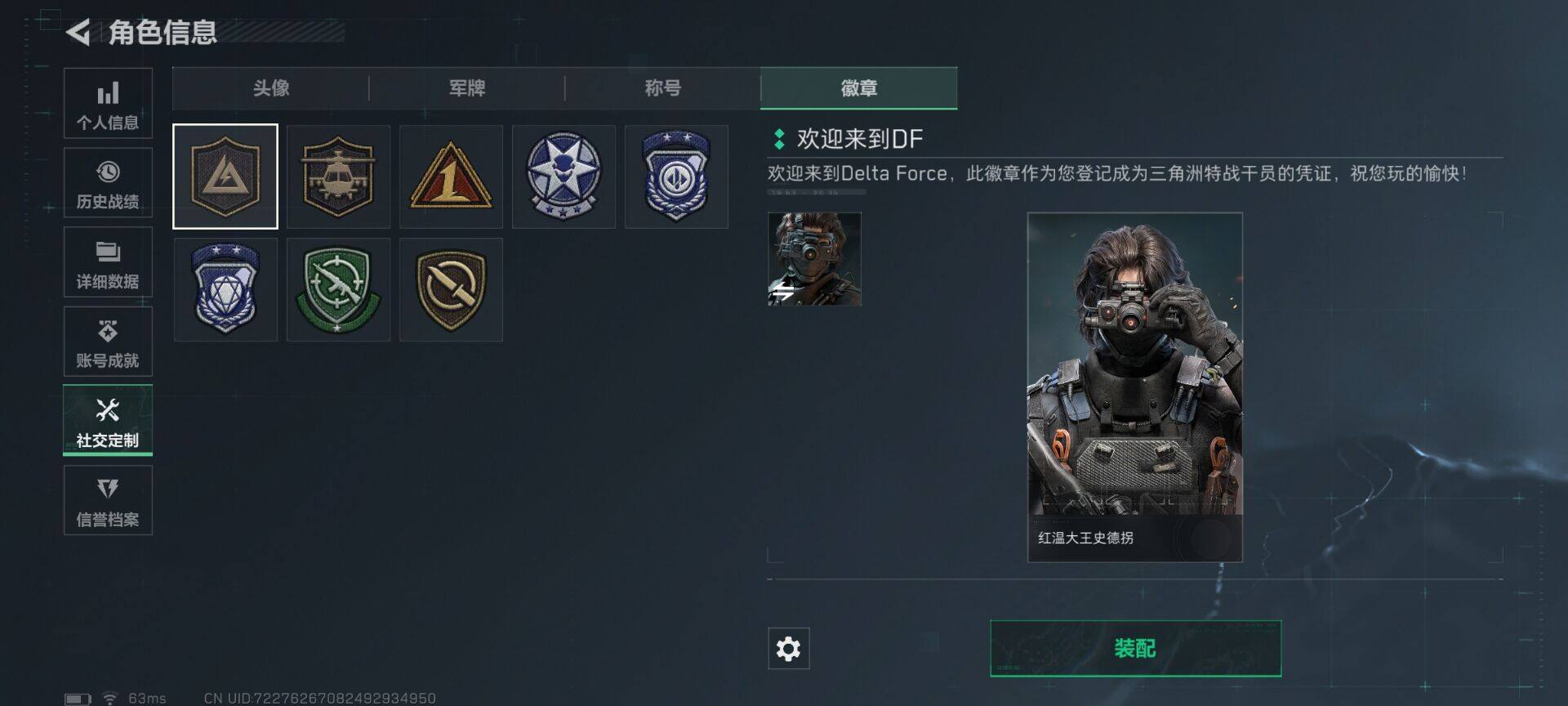This screenshot has width=1568, height=706.
Task: Select the brown knife emblem badge
Action: point(451,289)
